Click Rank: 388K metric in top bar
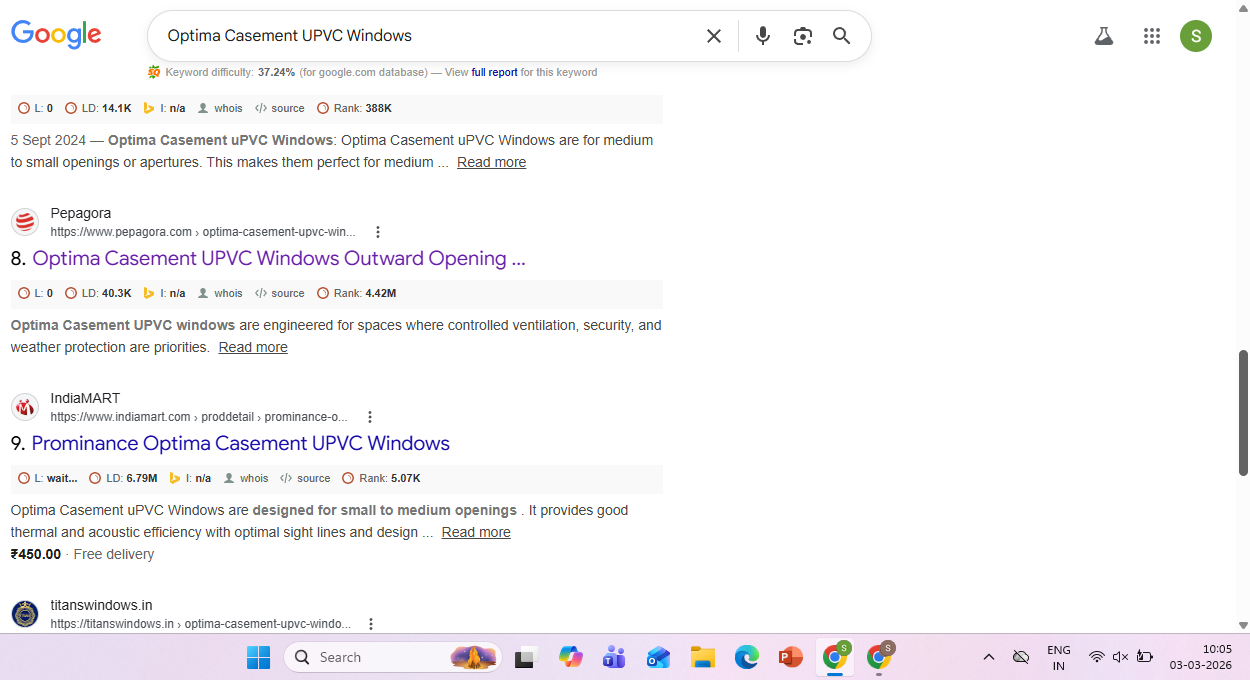This screenshot has width=1250, height=680. click(354, 108)
